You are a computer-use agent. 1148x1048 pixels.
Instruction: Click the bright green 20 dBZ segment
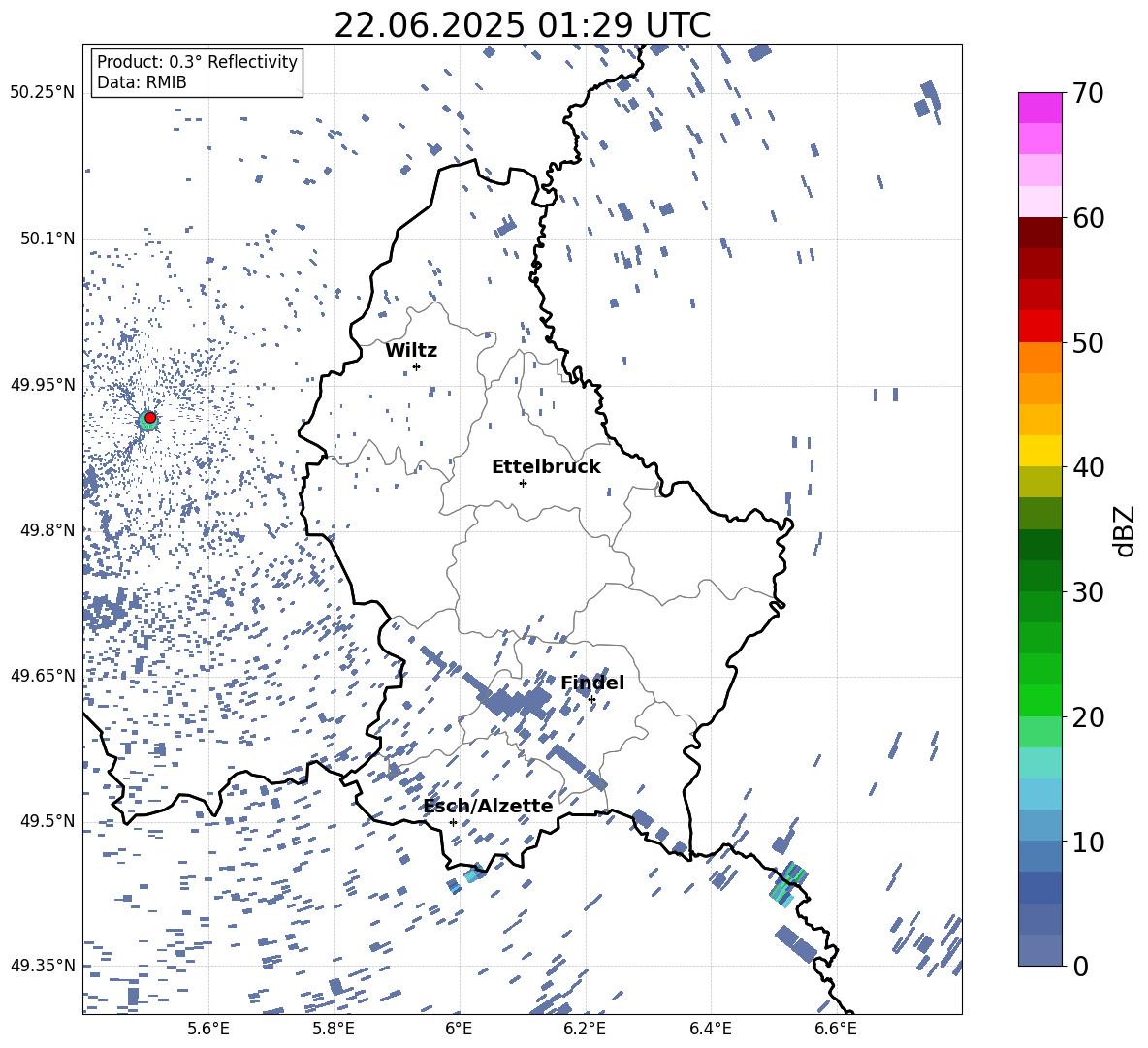click(1039, 700)
